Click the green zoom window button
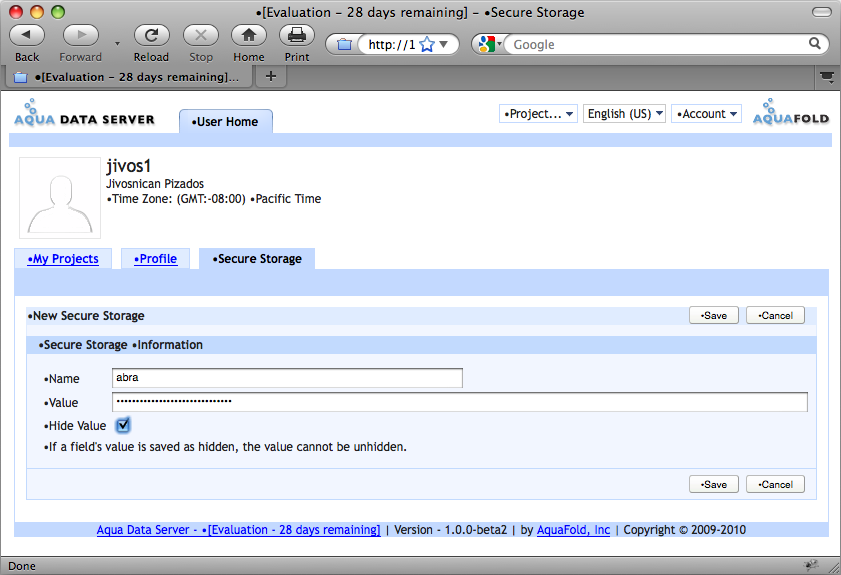 tap(58, 12)
